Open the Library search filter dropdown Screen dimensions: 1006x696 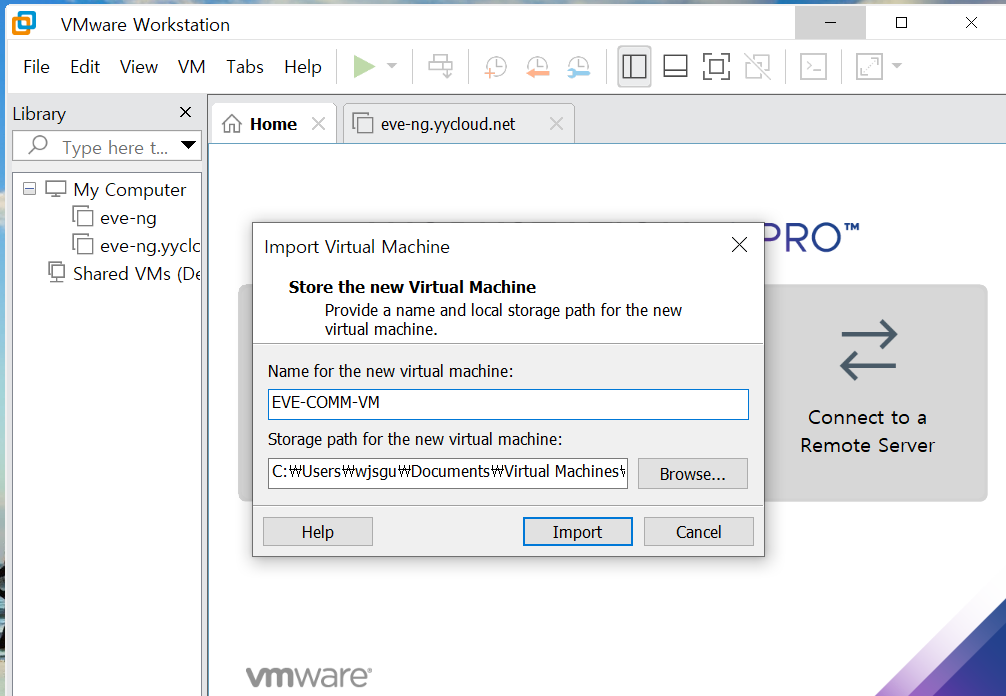tap(188, 145)
